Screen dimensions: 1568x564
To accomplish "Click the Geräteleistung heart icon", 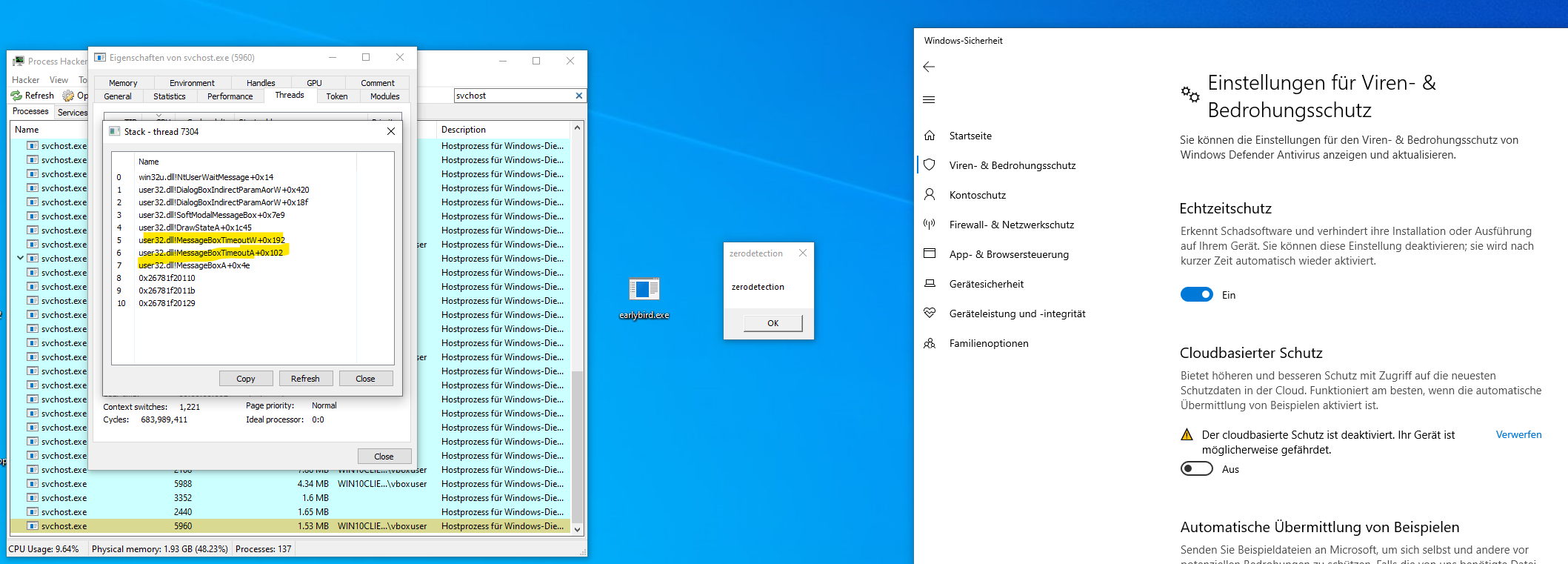I will (930, 313).
